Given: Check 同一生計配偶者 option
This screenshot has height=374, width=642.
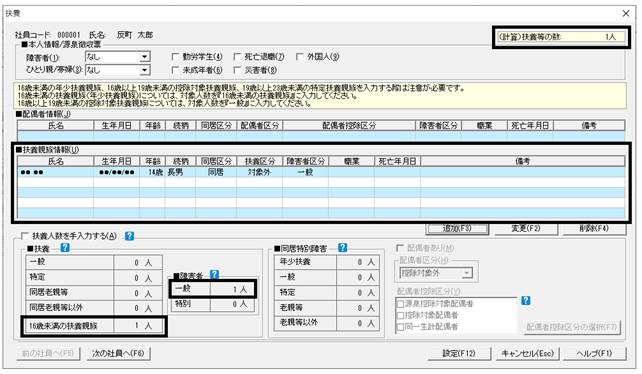Looking at the screenshot, I should click(400, 327).
